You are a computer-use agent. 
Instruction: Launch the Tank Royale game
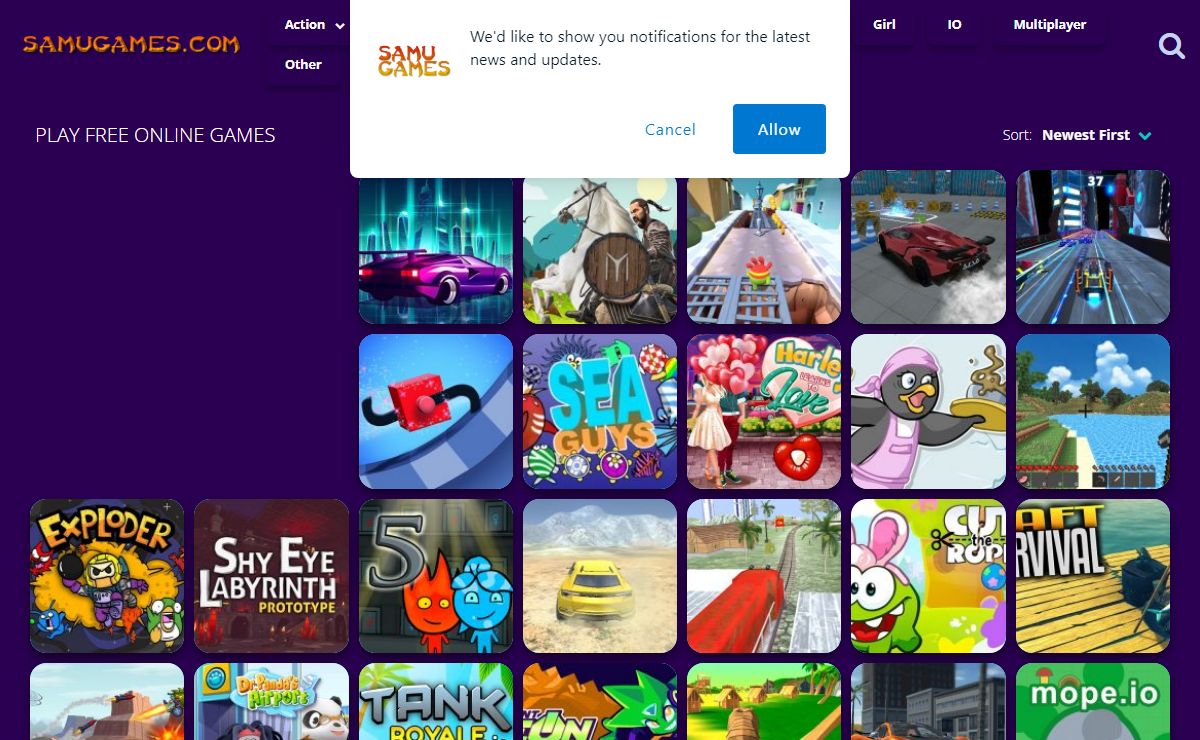coord(436,701)
